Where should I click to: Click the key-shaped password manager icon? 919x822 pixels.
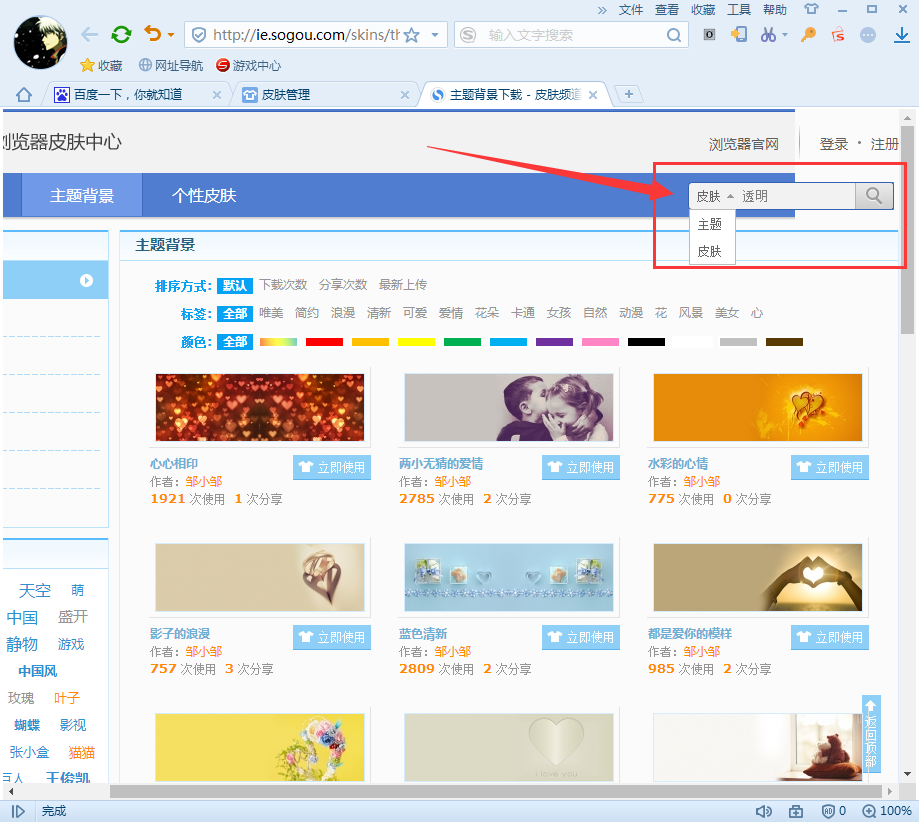807,35
